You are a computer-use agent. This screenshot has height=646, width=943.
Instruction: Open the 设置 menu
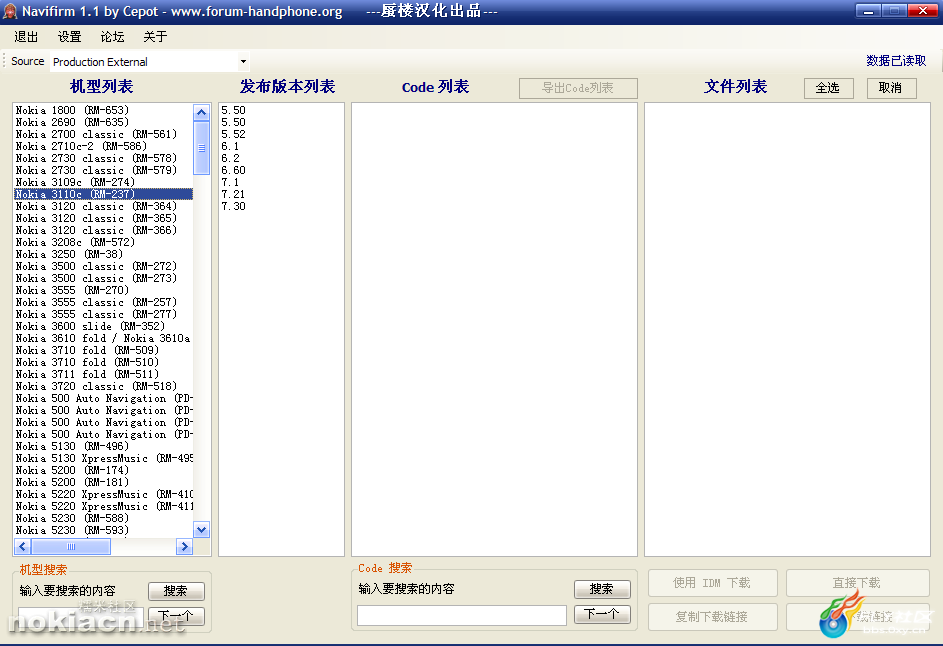pyautogui.click(x=69, y=37)
